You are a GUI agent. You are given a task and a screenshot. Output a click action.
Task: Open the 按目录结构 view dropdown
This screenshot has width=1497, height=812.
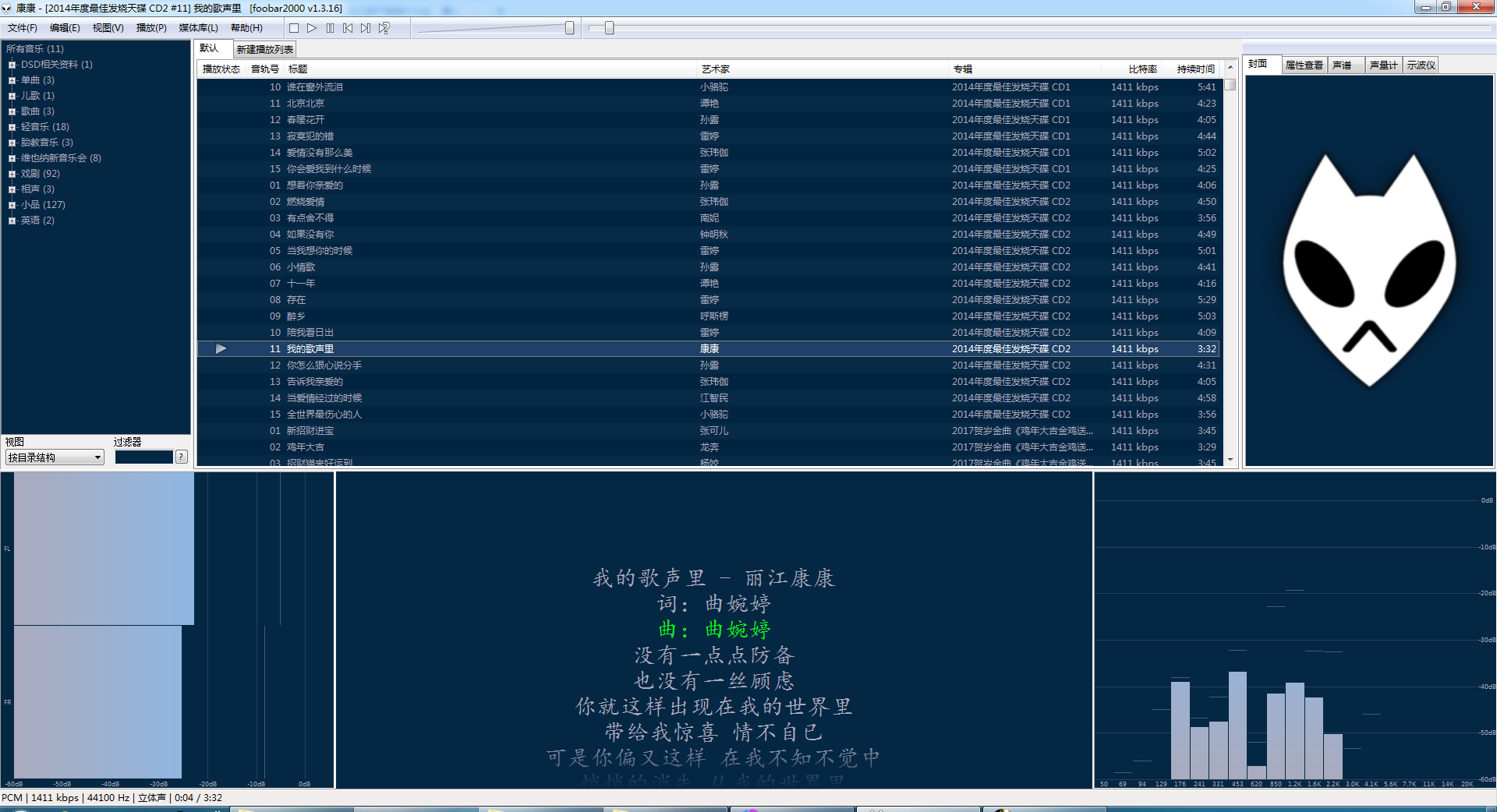pos(55,457)
